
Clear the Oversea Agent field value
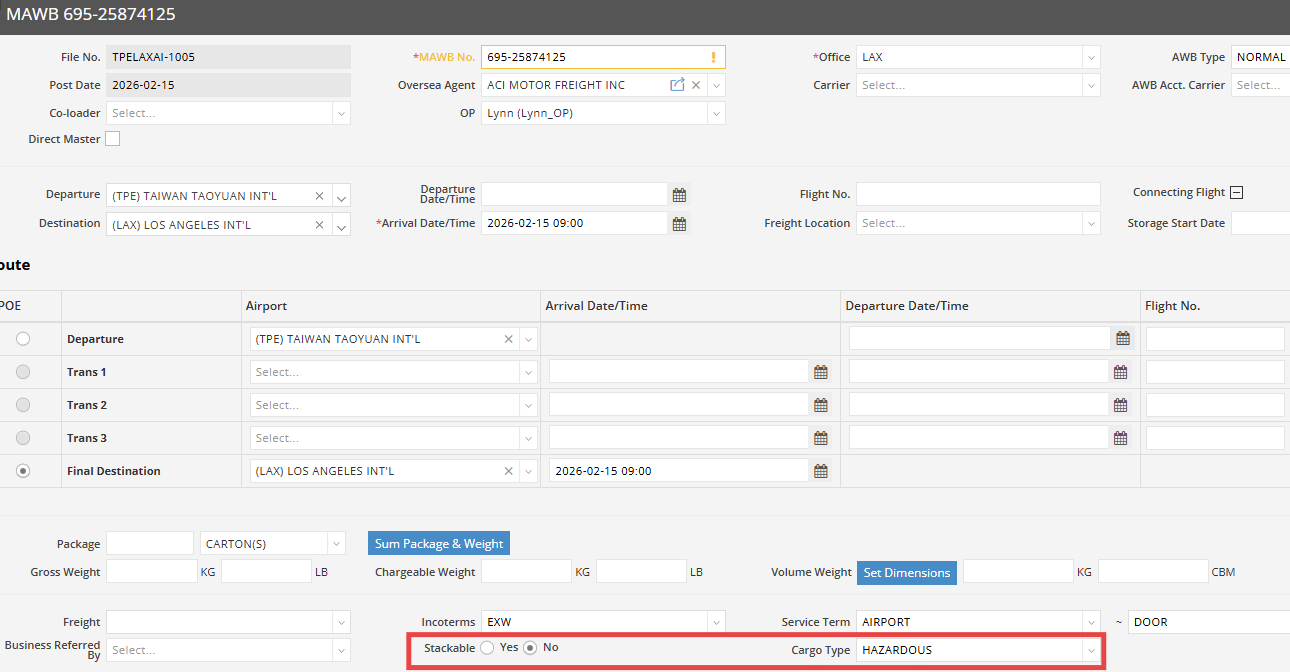click(x=696, y=85)
